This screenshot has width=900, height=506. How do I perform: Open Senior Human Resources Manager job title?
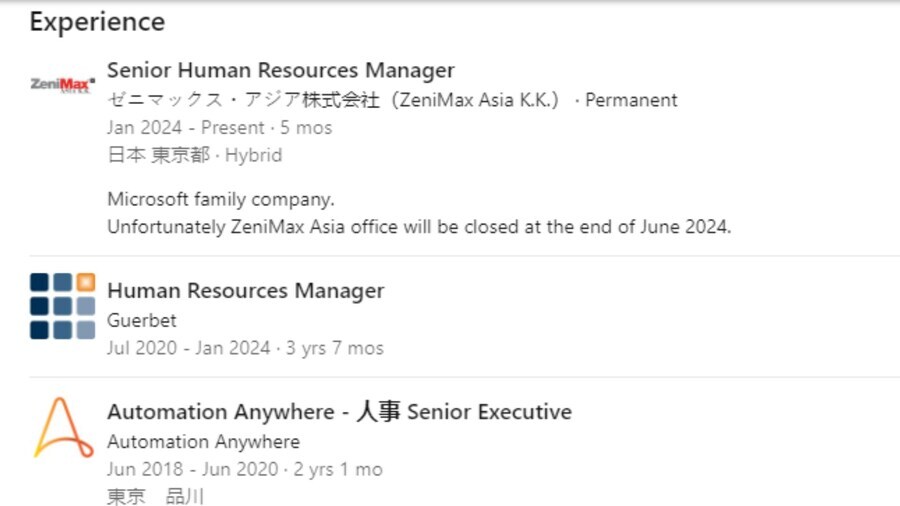point(281,70)
